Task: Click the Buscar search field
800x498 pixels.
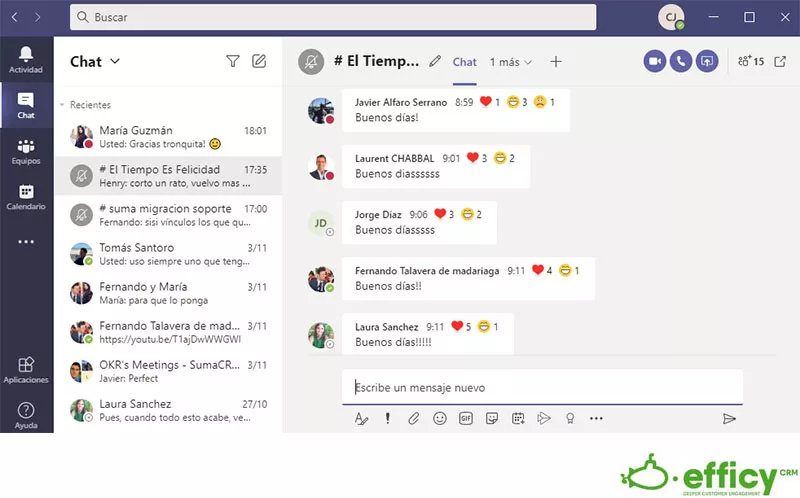Action: tap(333, 17)
